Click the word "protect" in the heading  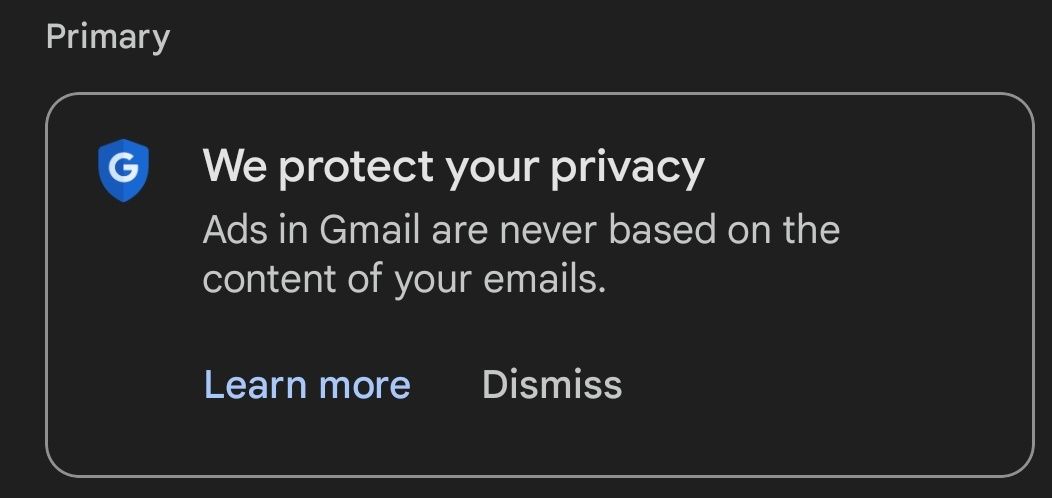coord(355,168)
